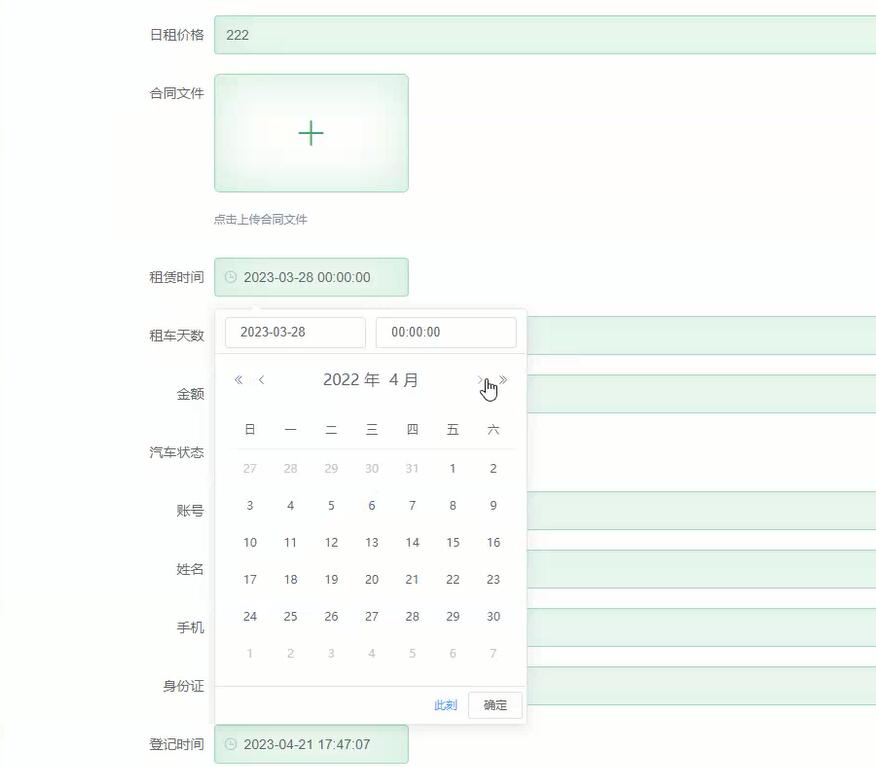The width and height of the screenshot is (876, 767).
Task: Select April 21 in the calendar grid
Action: [x=412, y=579]
